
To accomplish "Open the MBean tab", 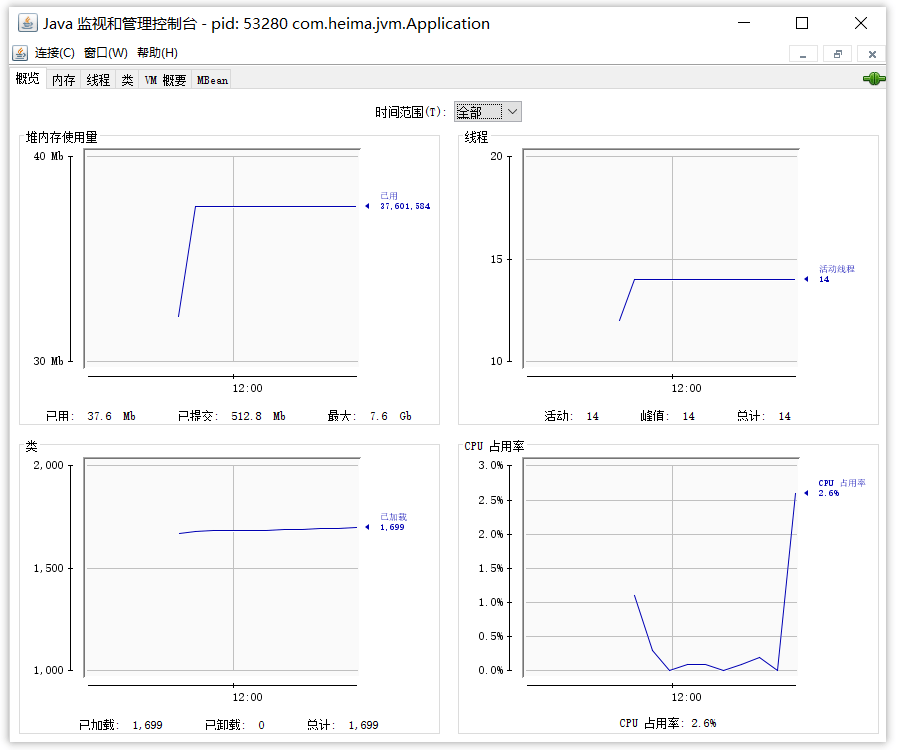I will (x=212, y=80).
